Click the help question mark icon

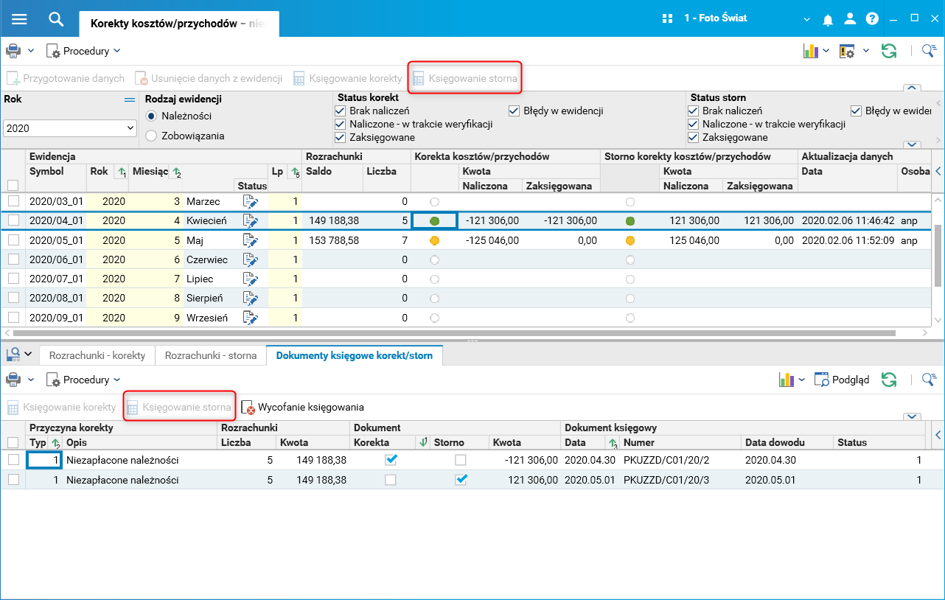click(872, 19)
